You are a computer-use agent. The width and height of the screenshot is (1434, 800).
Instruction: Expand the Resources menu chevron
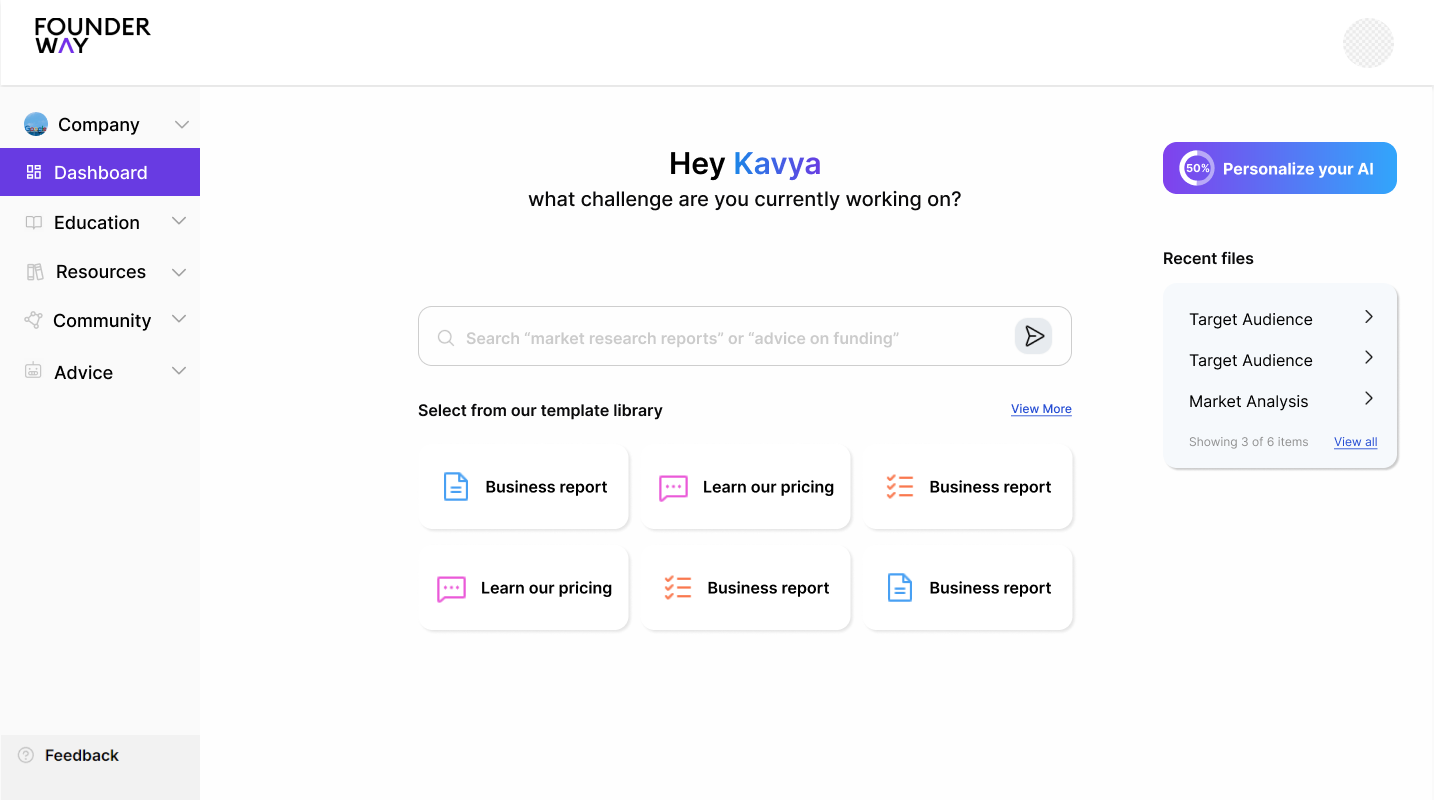[179, 272]
